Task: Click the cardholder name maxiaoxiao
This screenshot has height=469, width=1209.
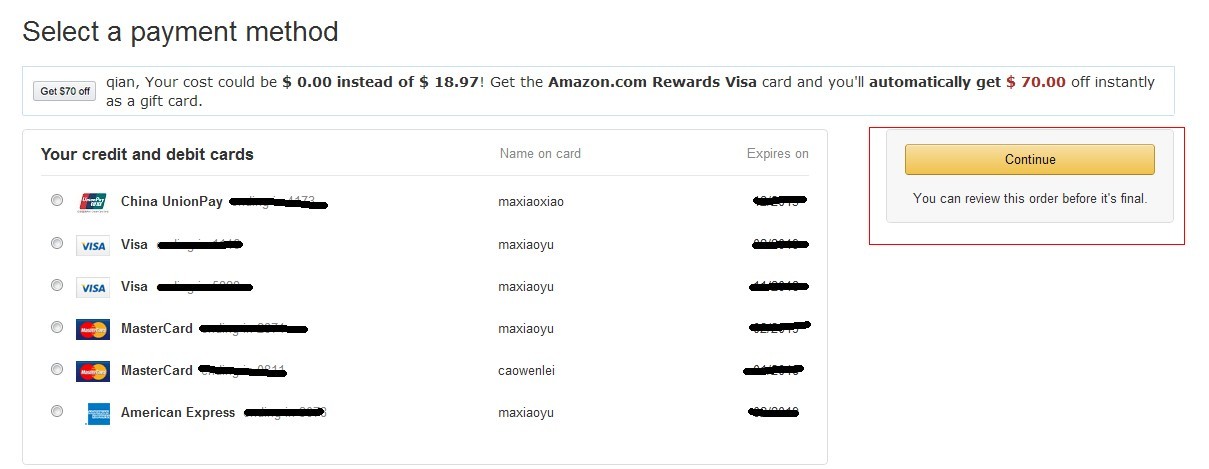Action: click(x=531, y=202)
